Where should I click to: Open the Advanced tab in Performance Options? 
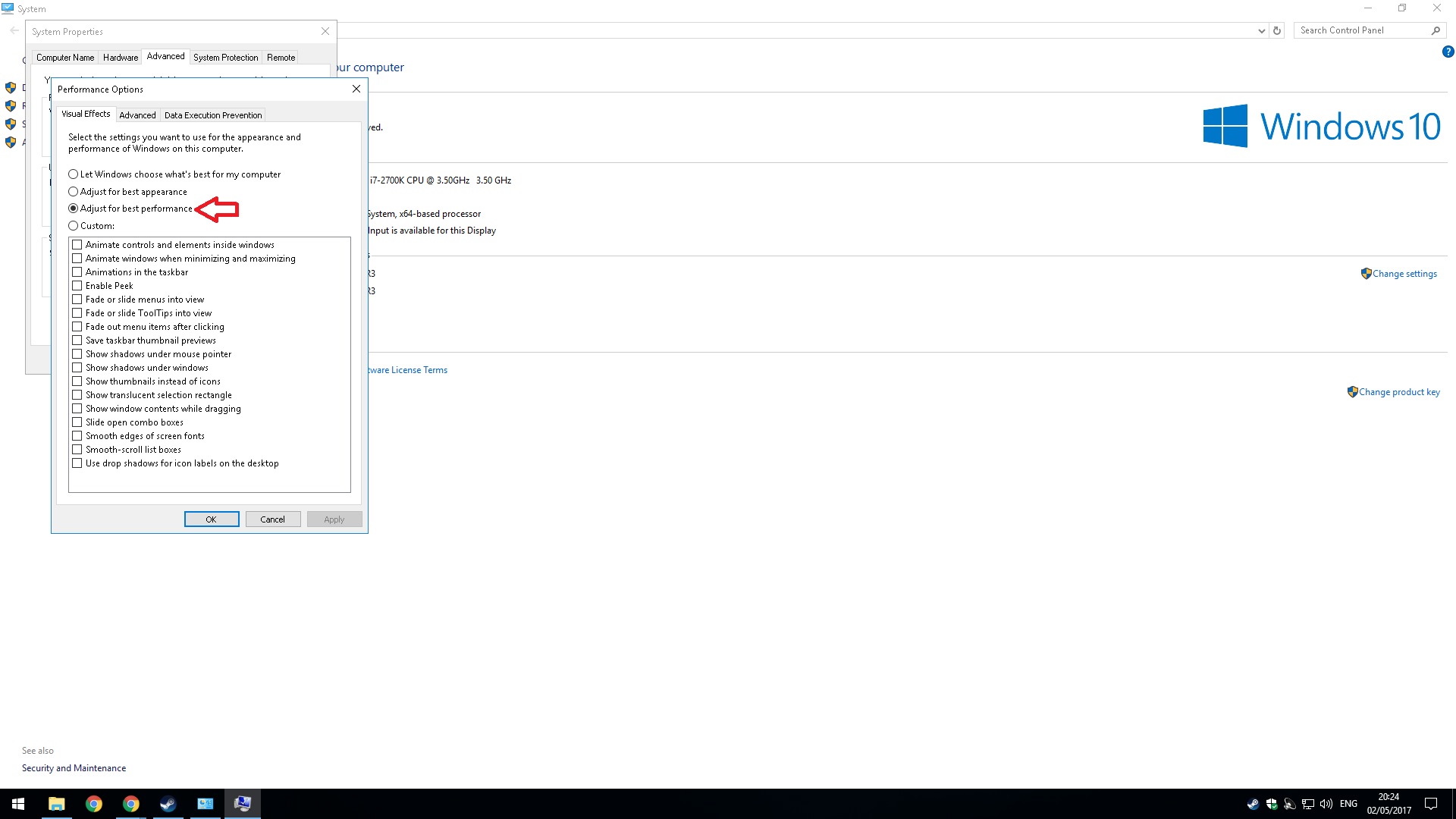tap(137, 115)
